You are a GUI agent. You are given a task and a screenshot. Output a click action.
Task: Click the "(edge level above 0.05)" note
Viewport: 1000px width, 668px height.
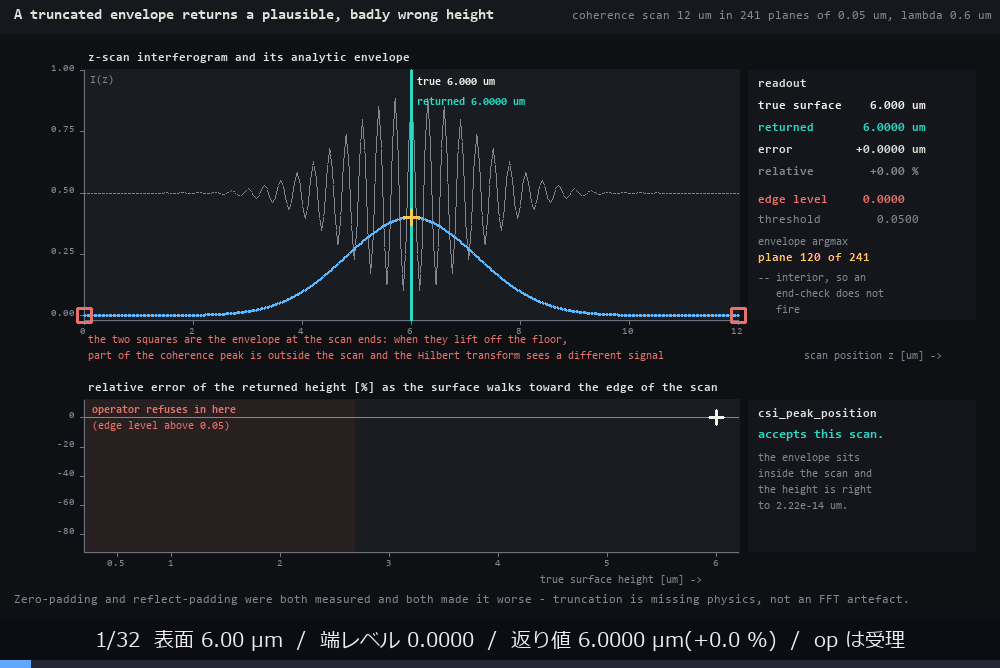(x=161, y=425)
